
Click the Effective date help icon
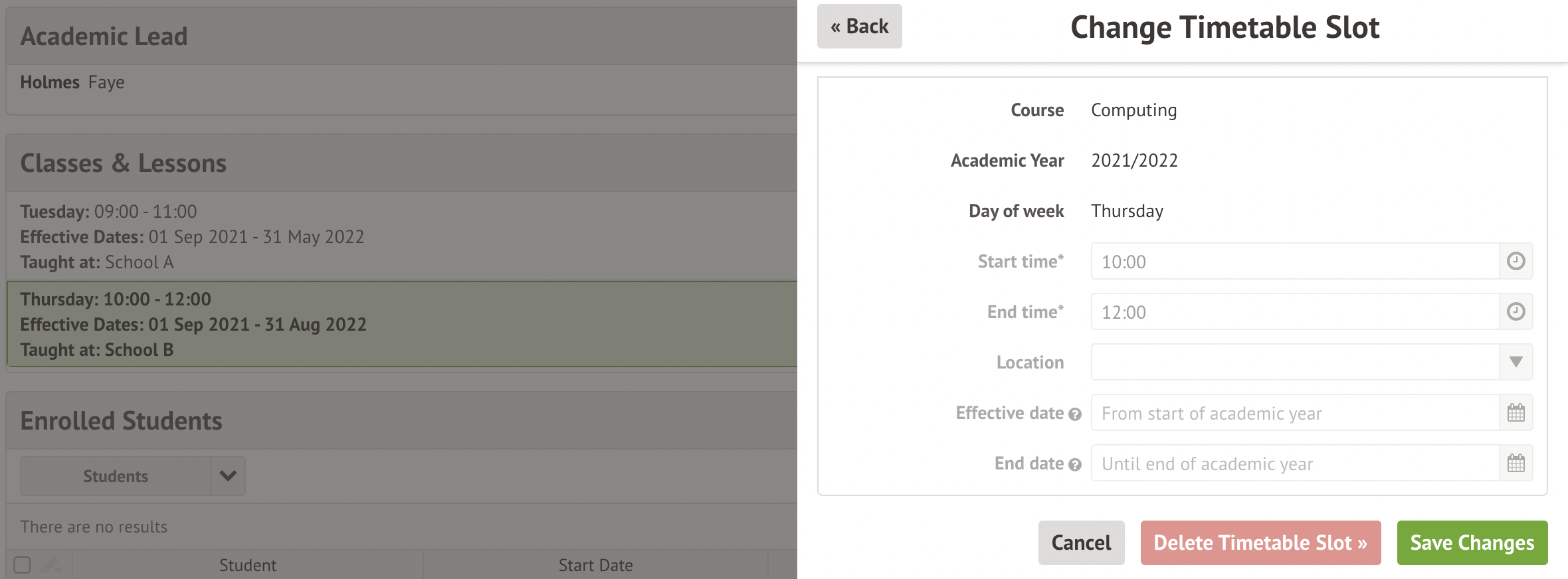coord(1075,414)
